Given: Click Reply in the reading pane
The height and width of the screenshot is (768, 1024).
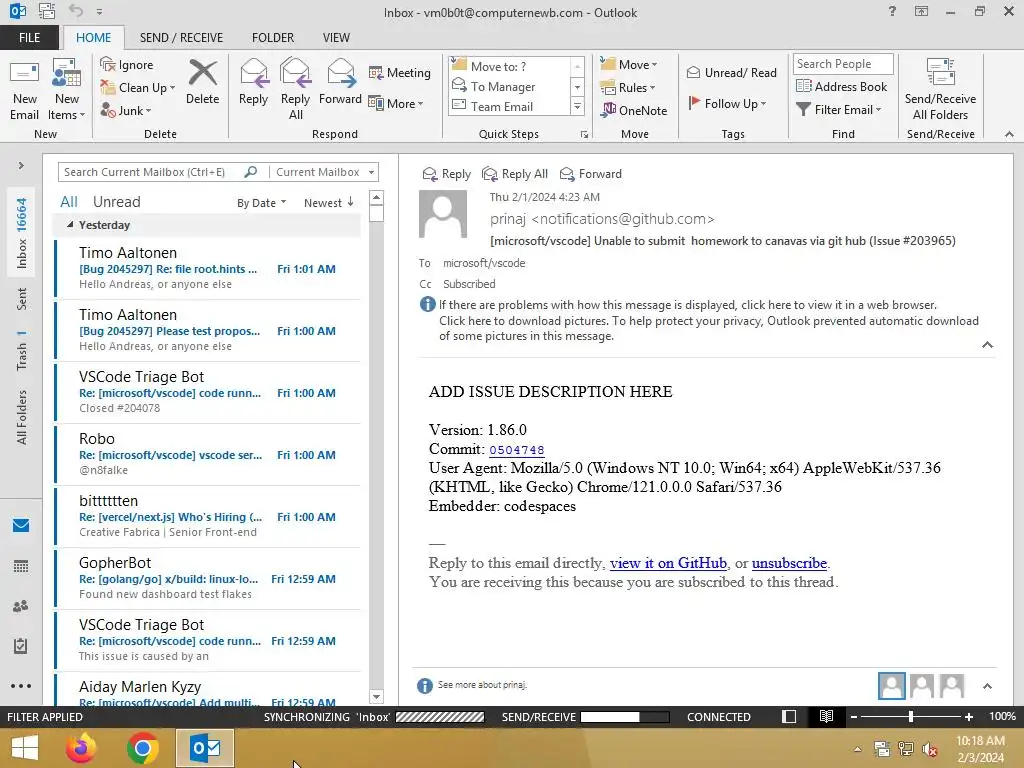Looking at the screenshot, I should pyautogui.click(x=447, y=174).
